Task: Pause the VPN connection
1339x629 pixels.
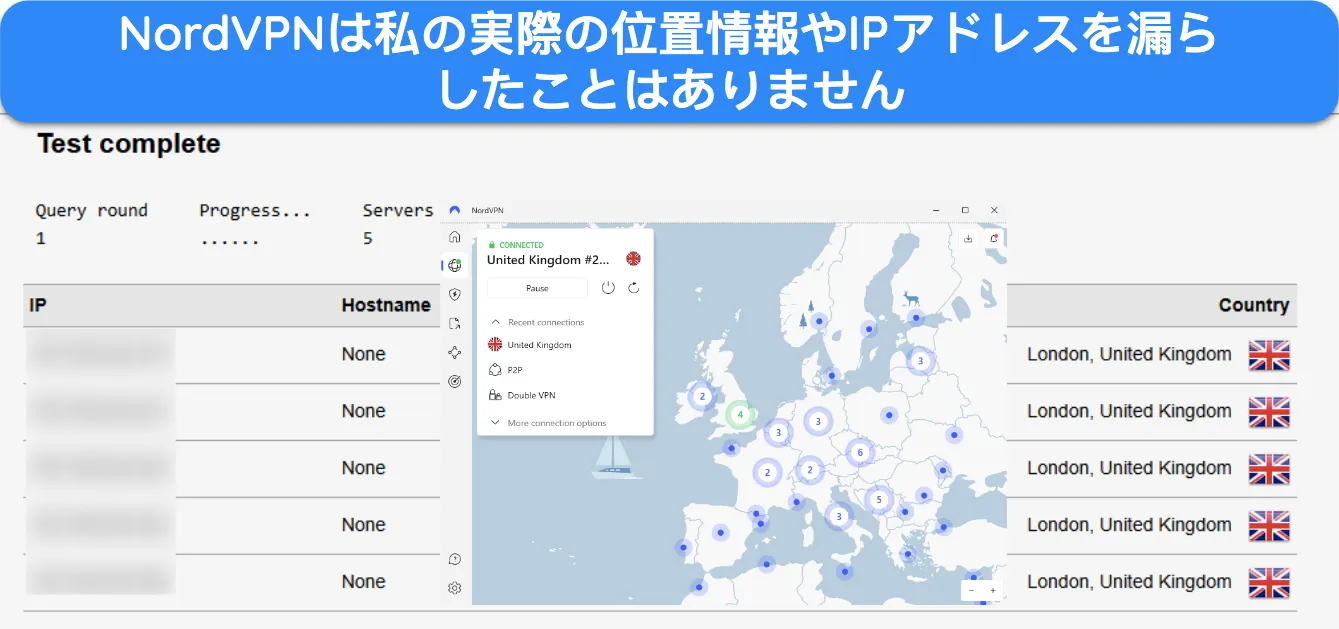Action: (x=537, y=288)
